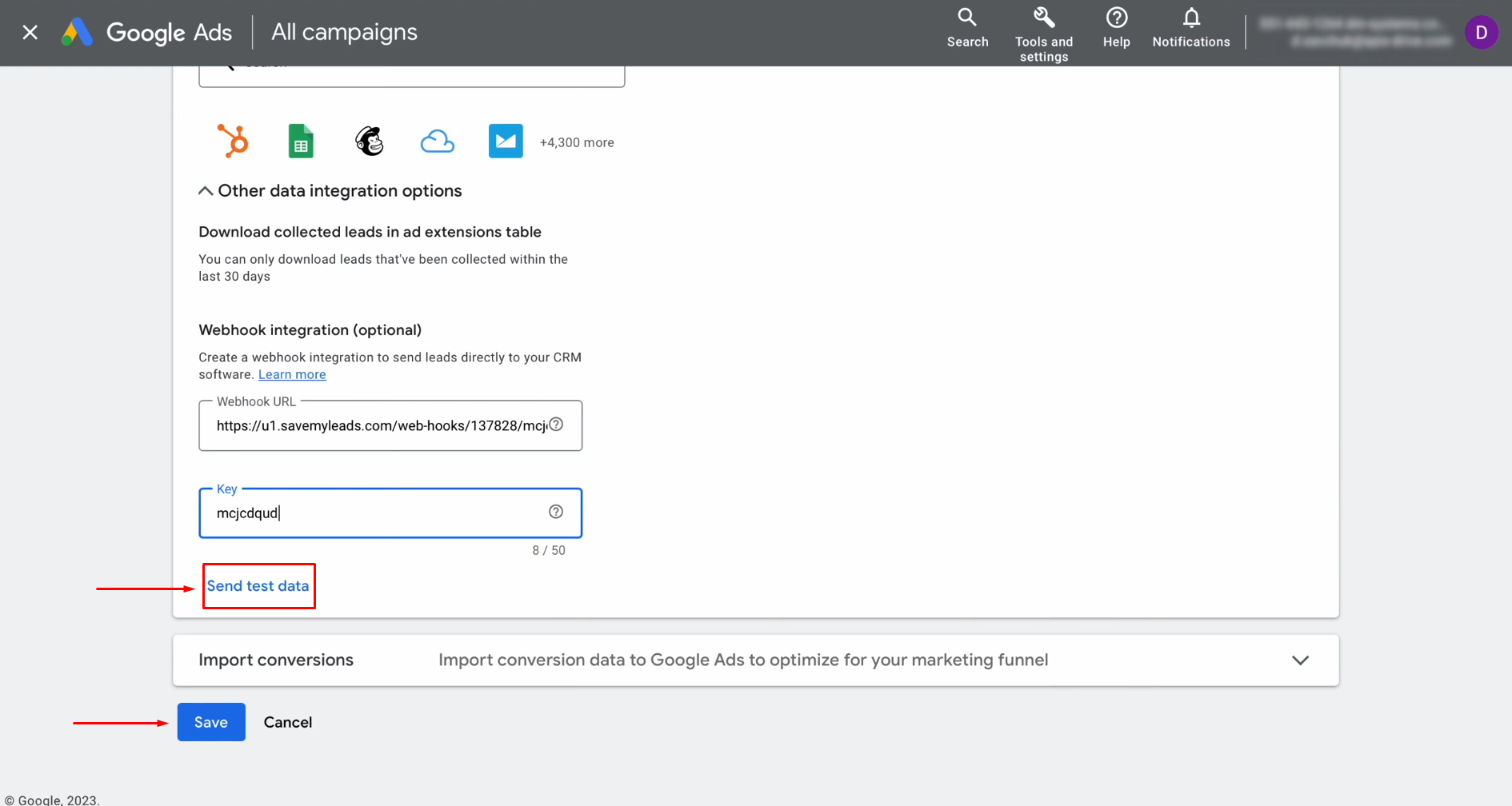Click the 8 / 50 character counter
1512x806 pixels.
click(x=549, y=550)
